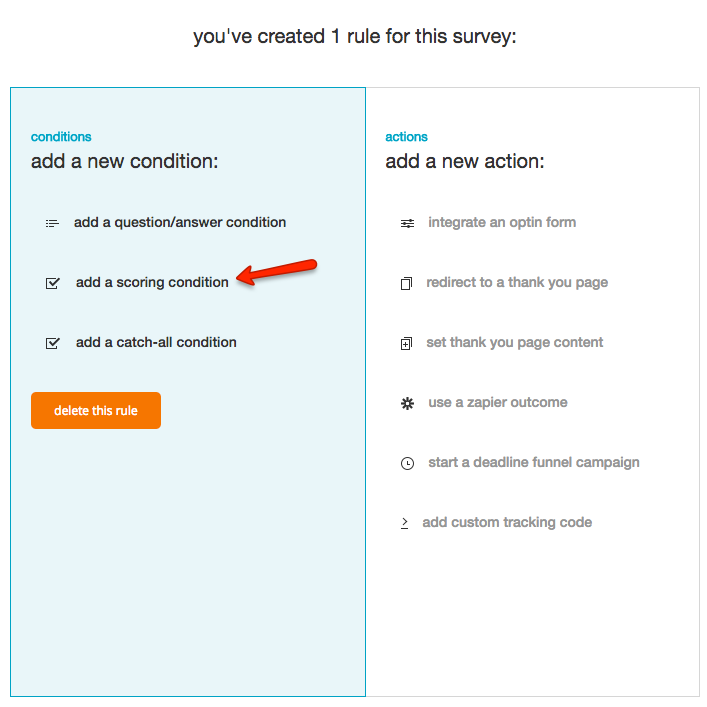Click the clock icon for deadline funnel
This screenshot has height=707, width=707.
407,463
